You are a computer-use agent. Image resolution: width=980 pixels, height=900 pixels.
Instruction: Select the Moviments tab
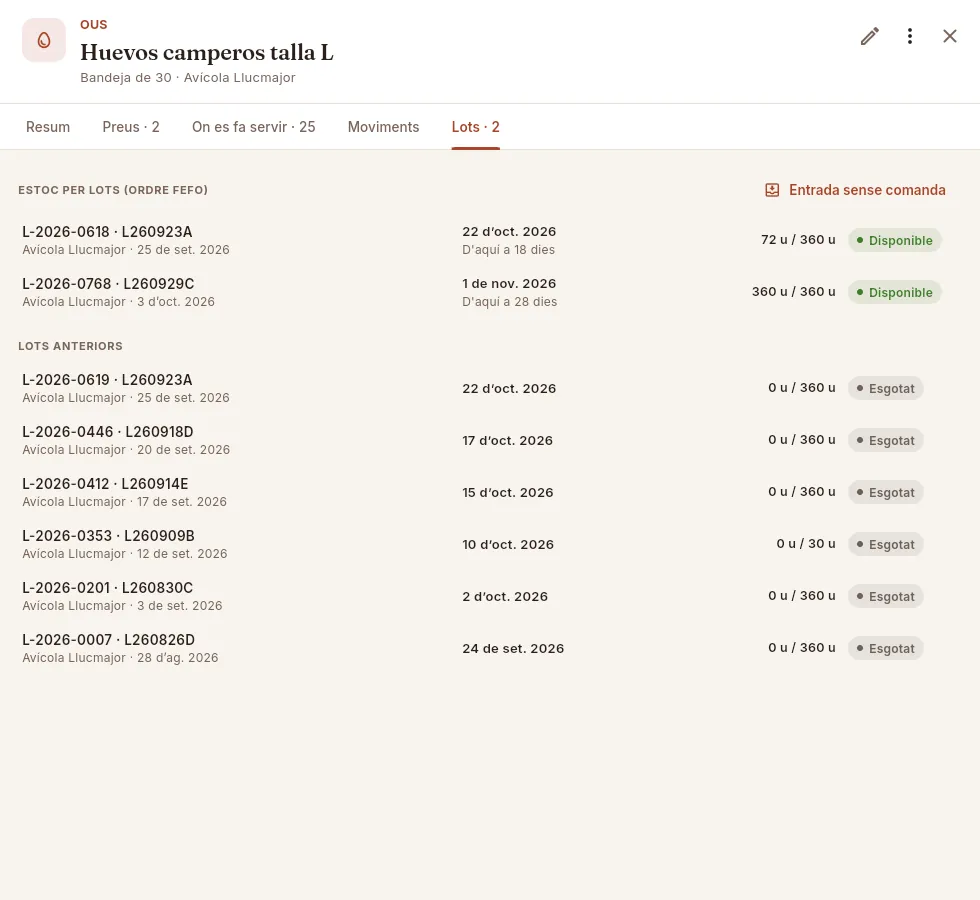383,127
